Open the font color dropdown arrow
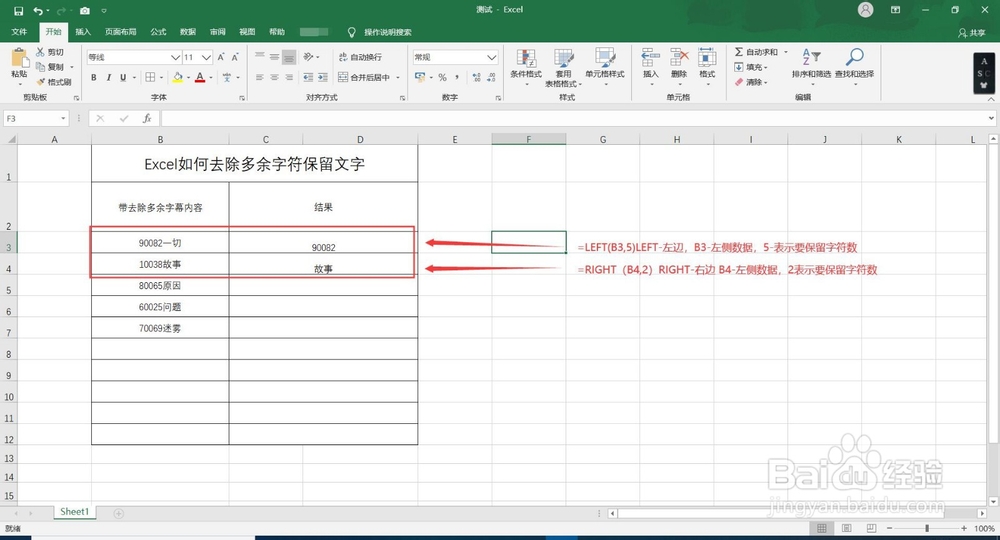This screenshot has width=1000, height=540. tap(210, 78)
